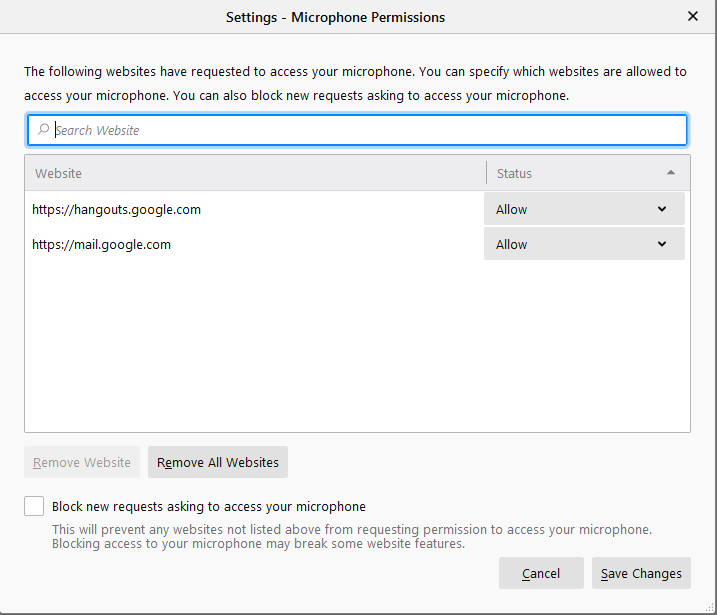
Task: Focus the Search Website field
Action: click(360, 130)
